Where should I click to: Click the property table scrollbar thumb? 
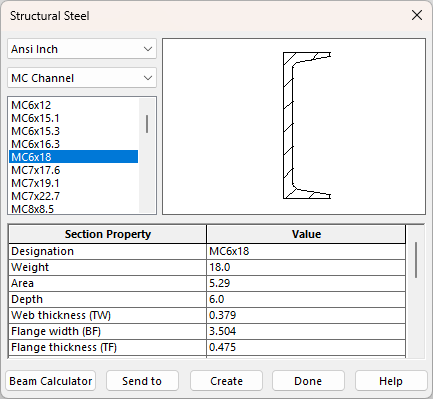416,260
